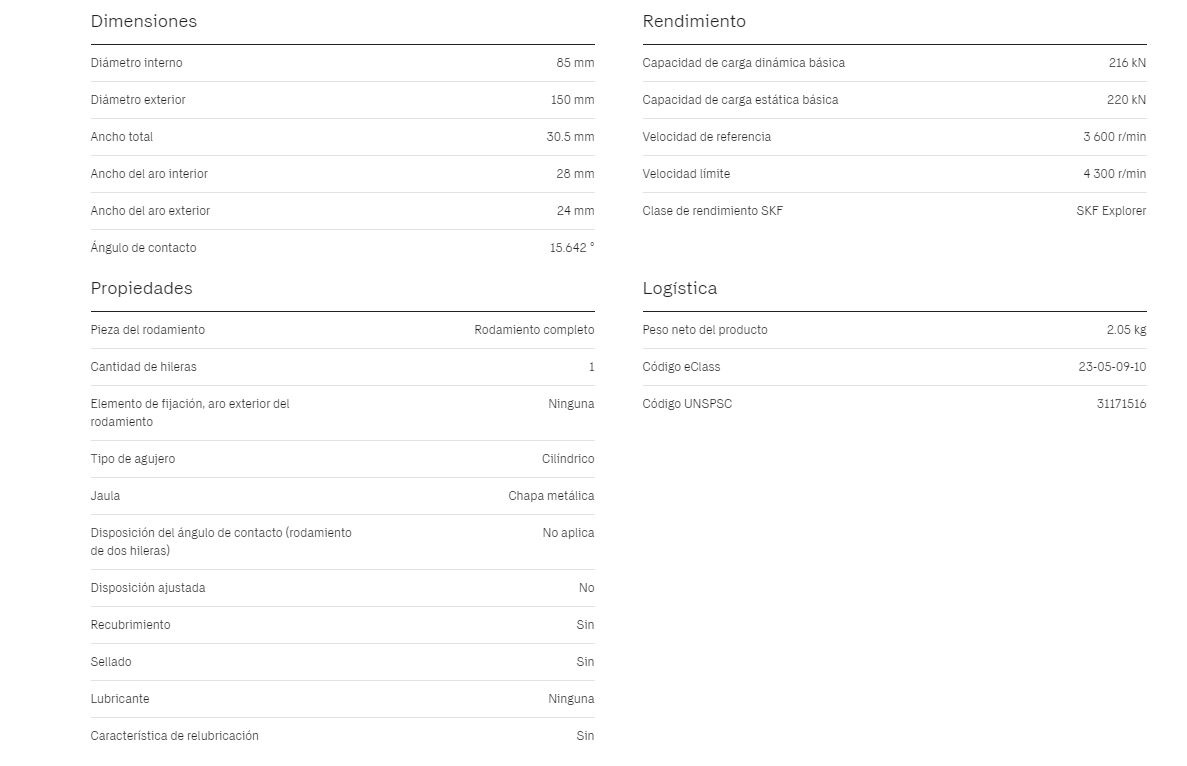The image size is (1187, 766).
Task: Click the 150 mm Diámetro exterior value
Action: coord(572,100)
